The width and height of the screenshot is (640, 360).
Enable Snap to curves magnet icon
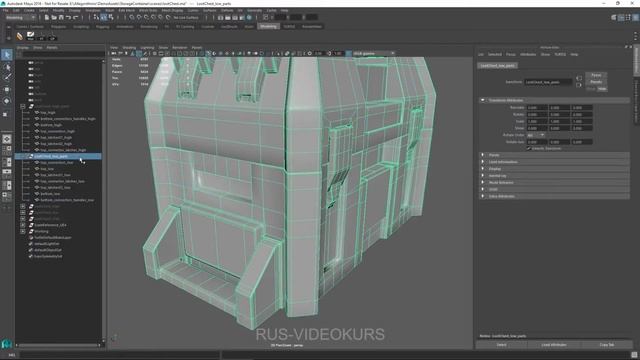tap(139, 18)
